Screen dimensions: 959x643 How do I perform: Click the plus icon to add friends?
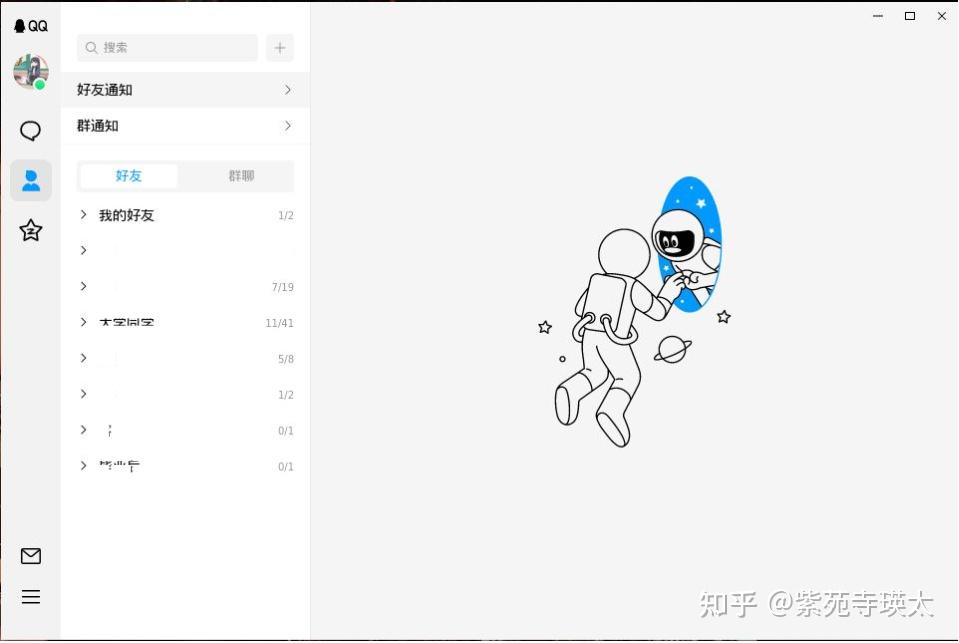pos(280,47)
